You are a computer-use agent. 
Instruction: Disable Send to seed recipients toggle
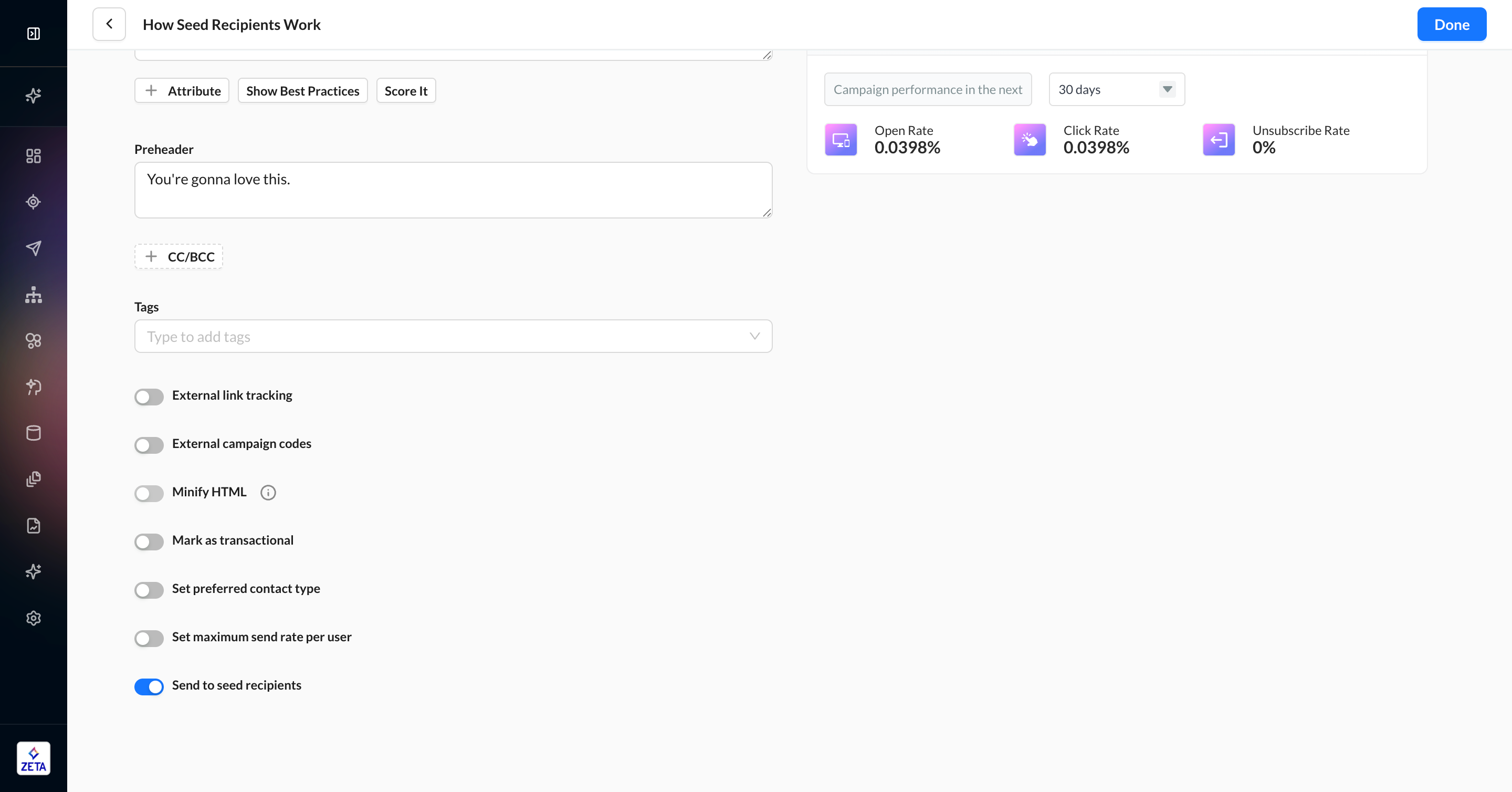[149, 686]
